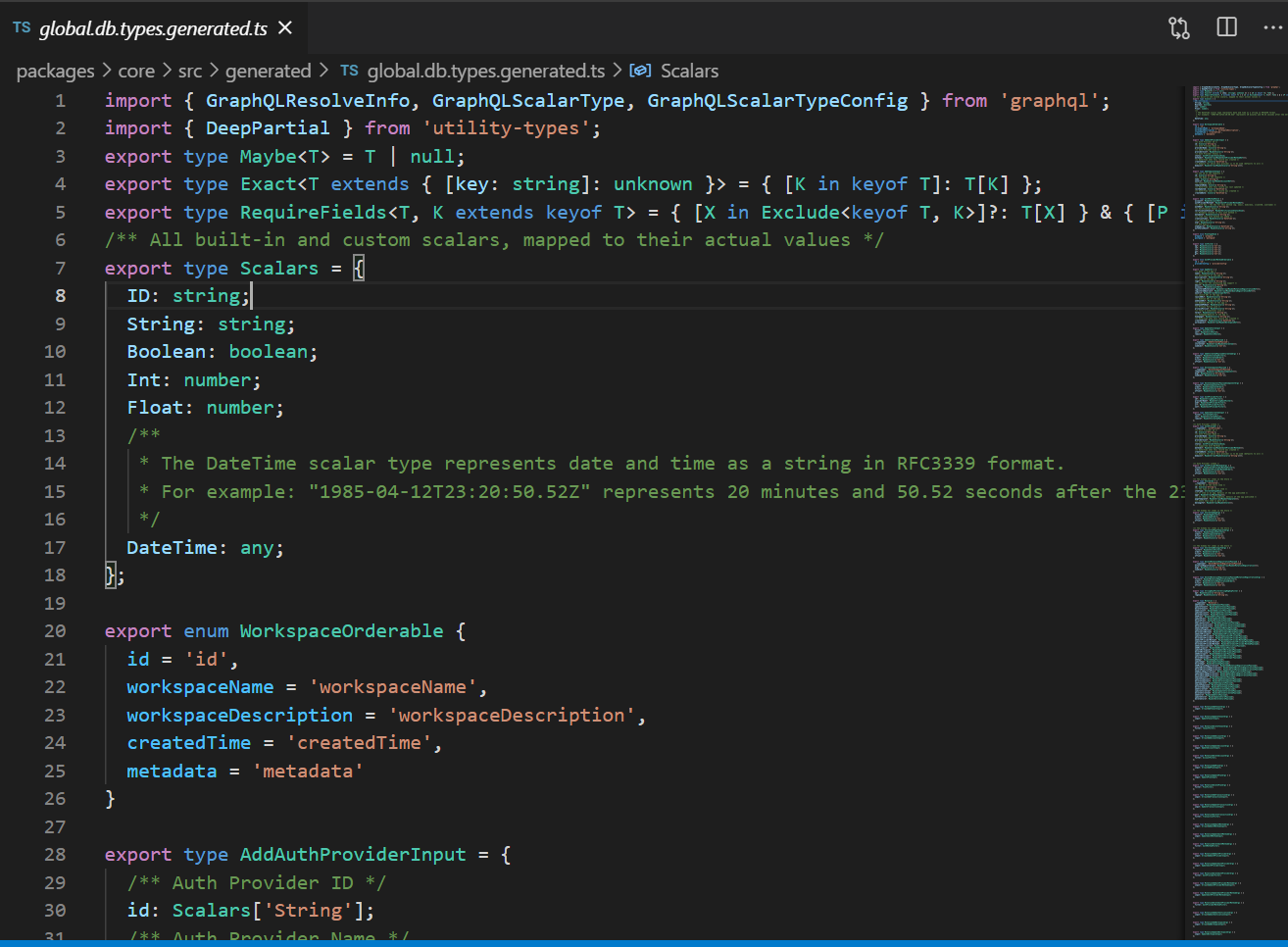The width and height of the screenshot is (1288, 947).
Task: Open the Scalars symbol breadcrumb
Action: pyautogui.click(x=689, y=71)
